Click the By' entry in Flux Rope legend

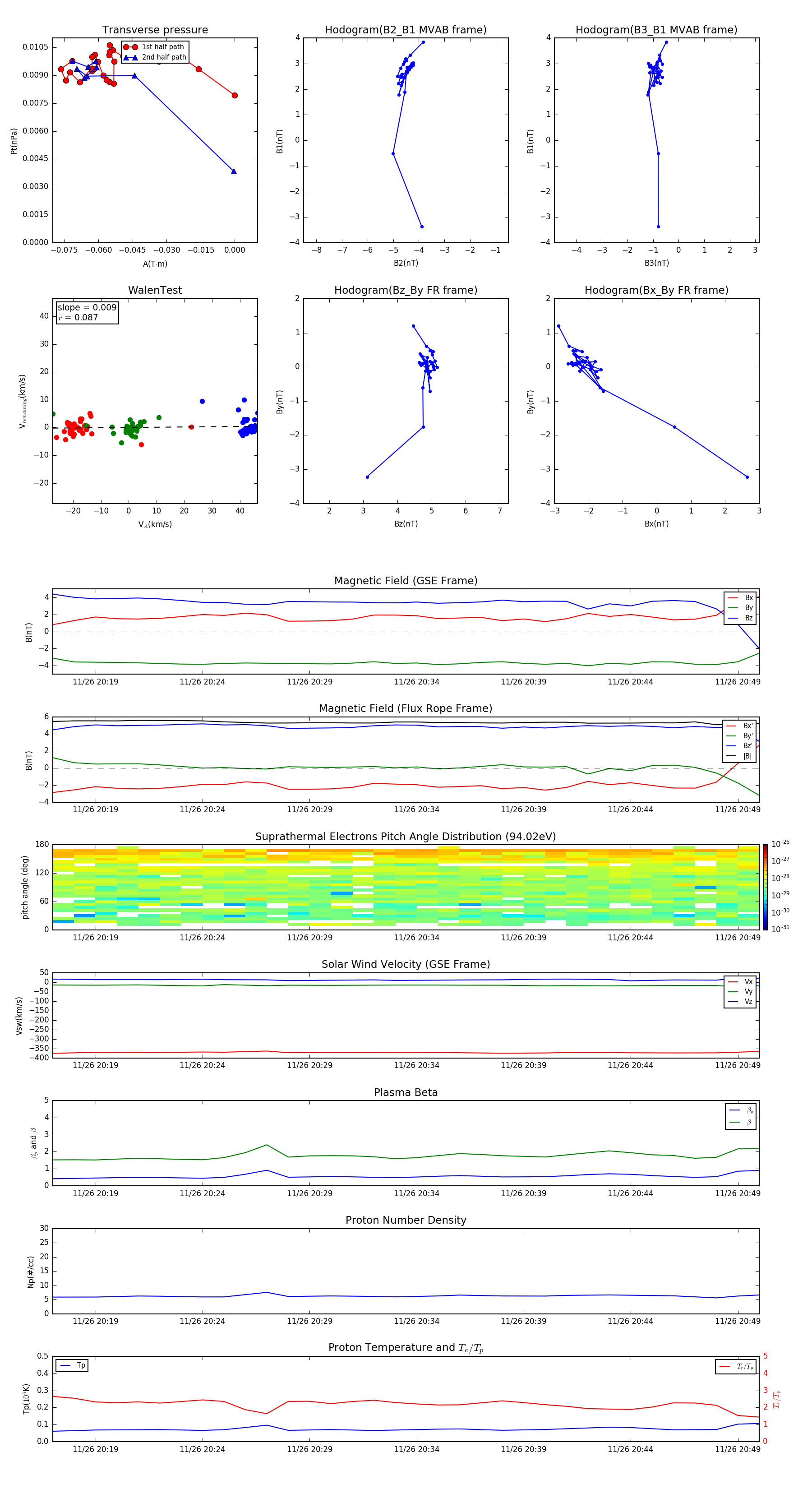coord(740,736)
